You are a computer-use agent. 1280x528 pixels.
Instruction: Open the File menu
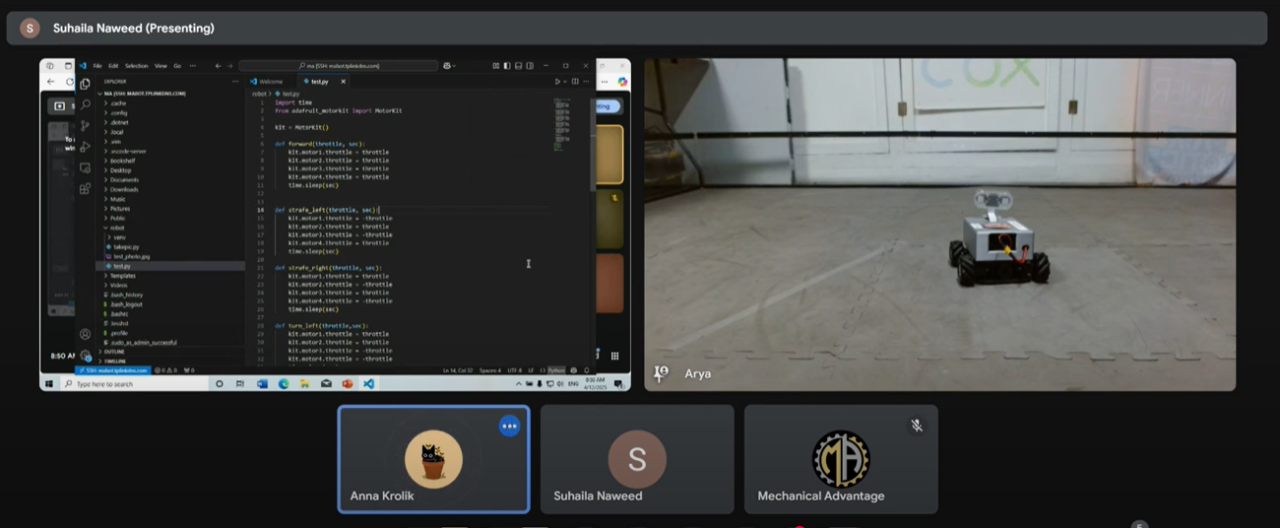click(97, 66)
